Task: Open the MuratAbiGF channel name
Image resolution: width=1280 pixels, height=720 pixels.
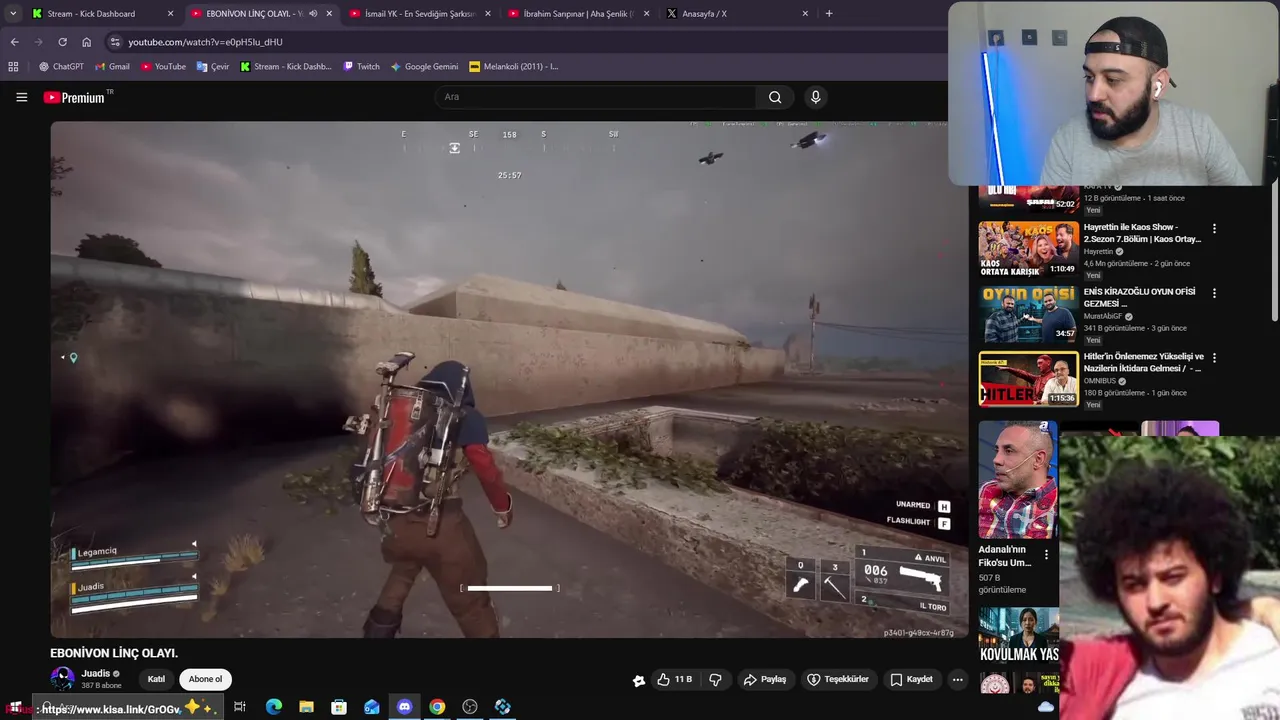Action: pos(1103,316)
